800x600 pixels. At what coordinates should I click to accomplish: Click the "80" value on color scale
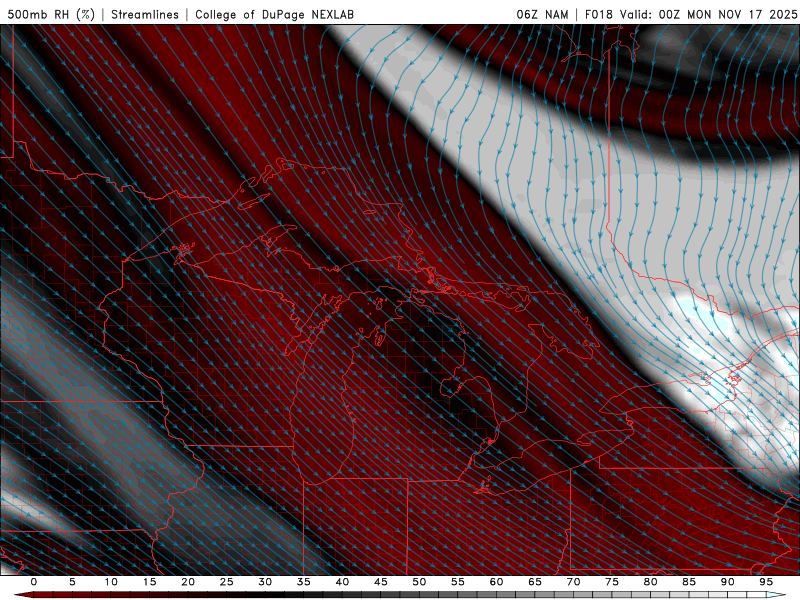tap(651, 582)
